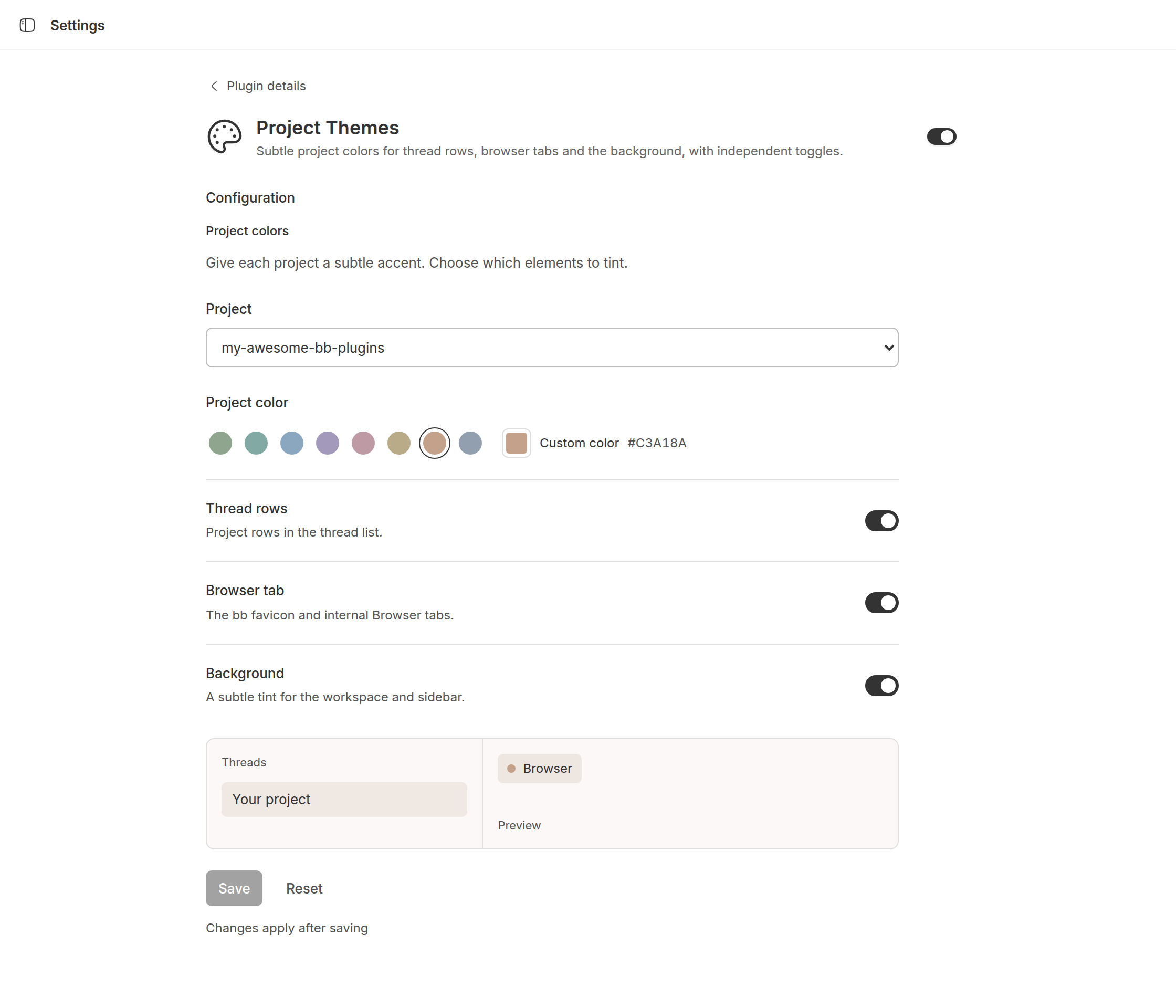Click the back chevron beside Plugin details
Screen dimensions: 1176x1008
[x=214, y=86]
